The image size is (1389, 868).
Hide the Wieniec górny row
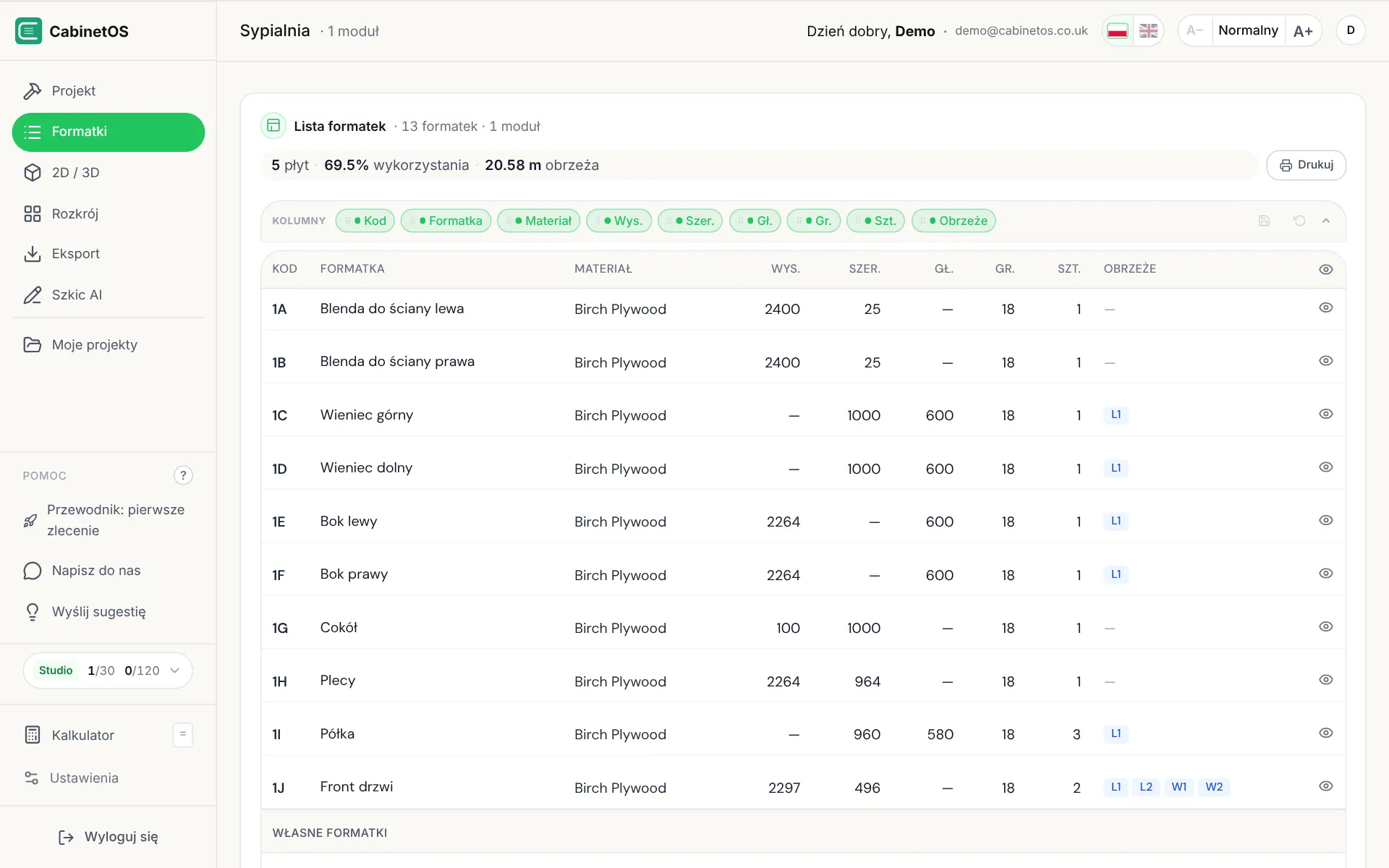pyautogui.click(x=1325, y=414)
